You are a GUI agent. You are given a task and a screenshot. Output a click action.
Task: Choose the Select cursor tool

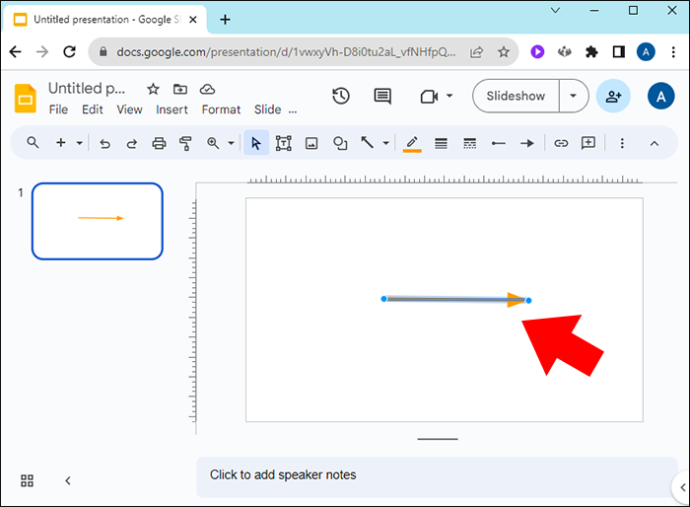point(256,143)
